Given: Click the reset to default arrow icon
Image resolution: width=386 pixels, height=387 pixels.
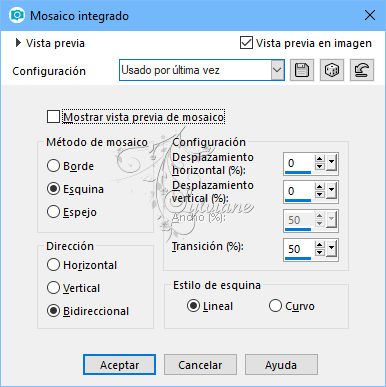Looking at the screenshot, I should pos(362,70).
